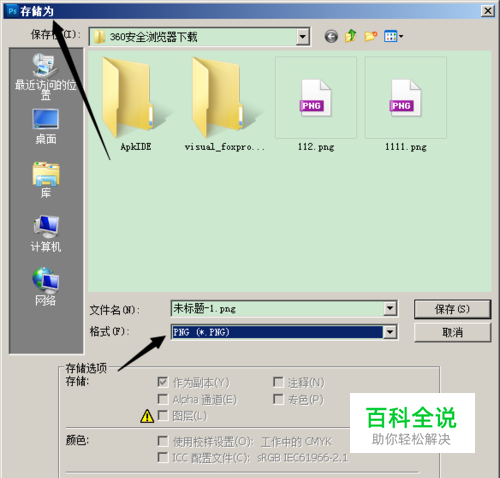
Task: Expand the 格式 format dropdown arrow
Action: (390, 332)
